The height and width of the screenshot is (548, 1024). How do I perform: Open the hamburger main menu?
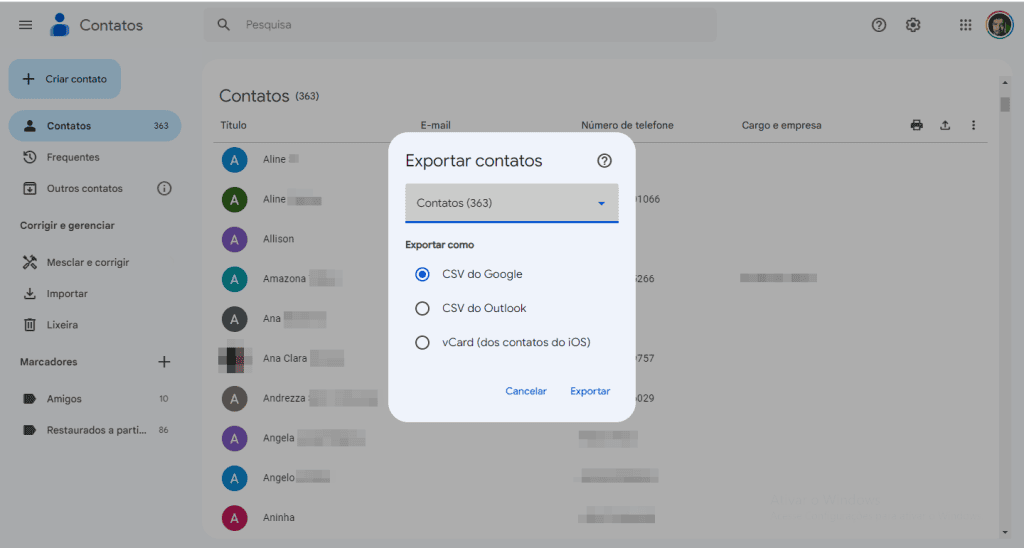click(25, 25)
